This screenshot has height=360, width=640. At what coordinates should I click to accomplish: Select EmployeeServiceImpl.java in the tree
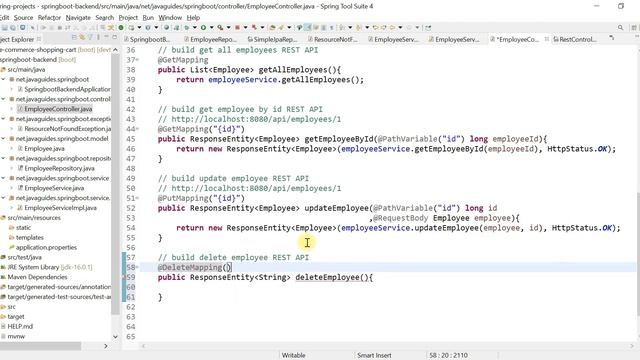point(60,208)
